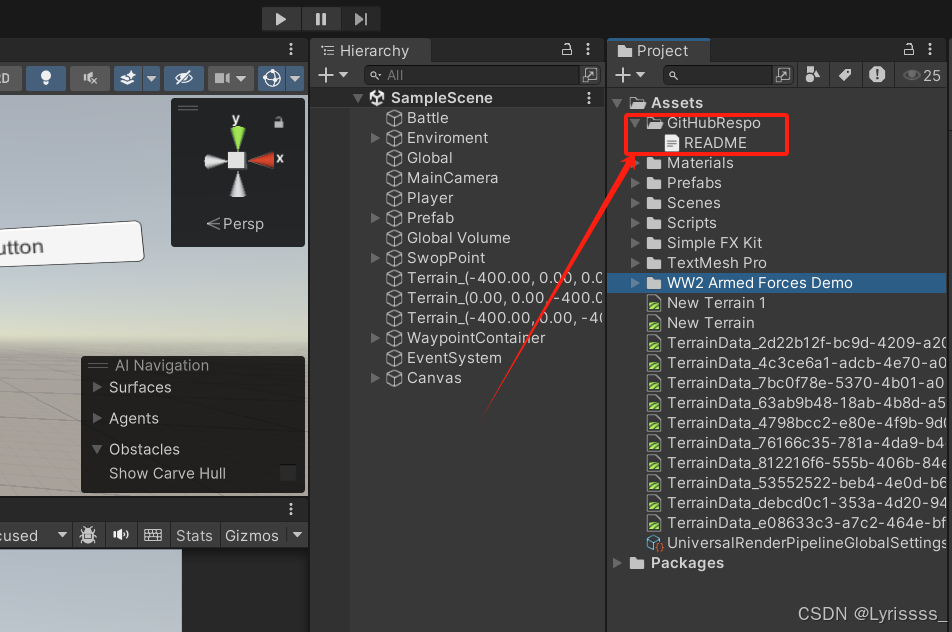This screenshot has width=952, height=632.
Task: Mute Game view audio speaker icon
Action: 121,535
